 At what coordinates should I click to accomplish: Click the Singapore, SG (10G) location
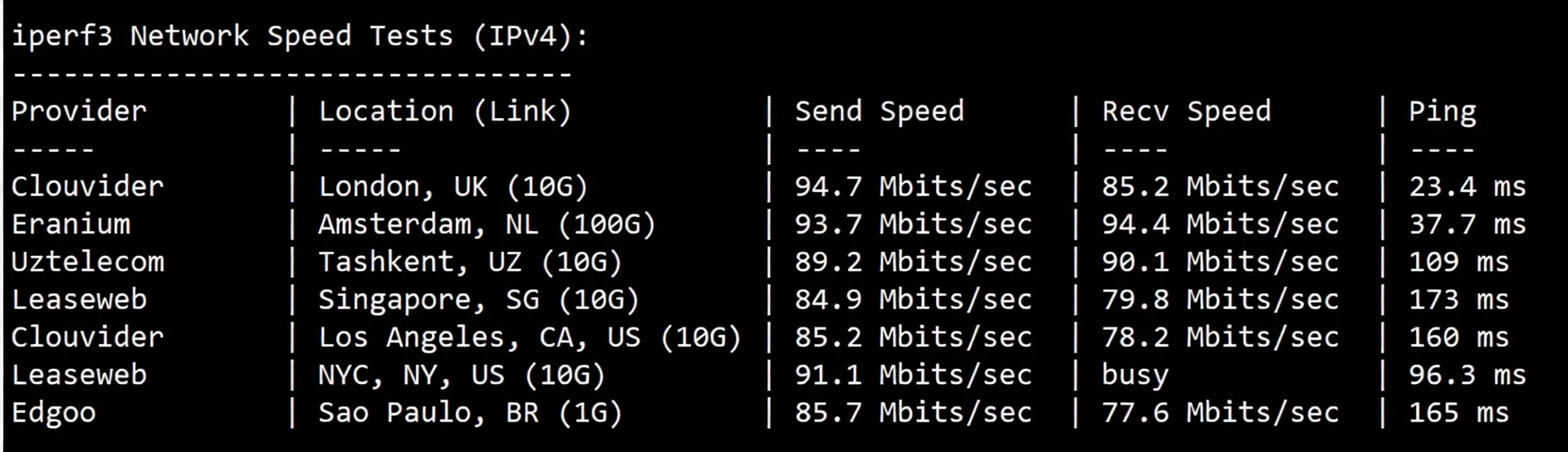(x=478, y=299)
